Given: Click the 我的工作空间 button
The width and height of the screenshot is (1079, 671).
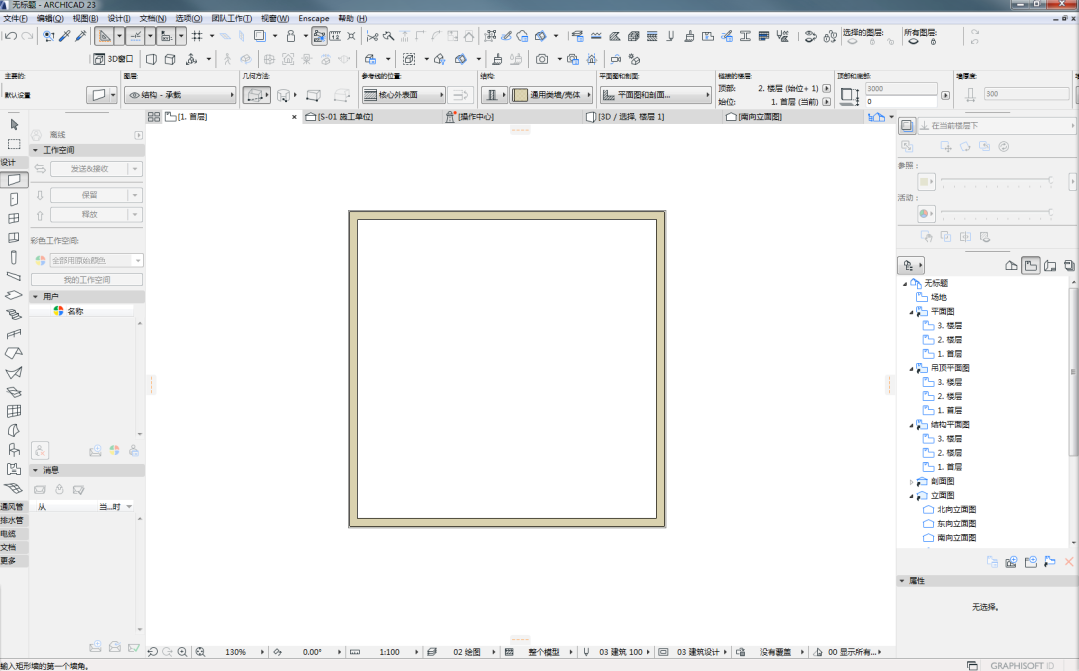Looking at the screenshot, I should click(x=87, y=279).
